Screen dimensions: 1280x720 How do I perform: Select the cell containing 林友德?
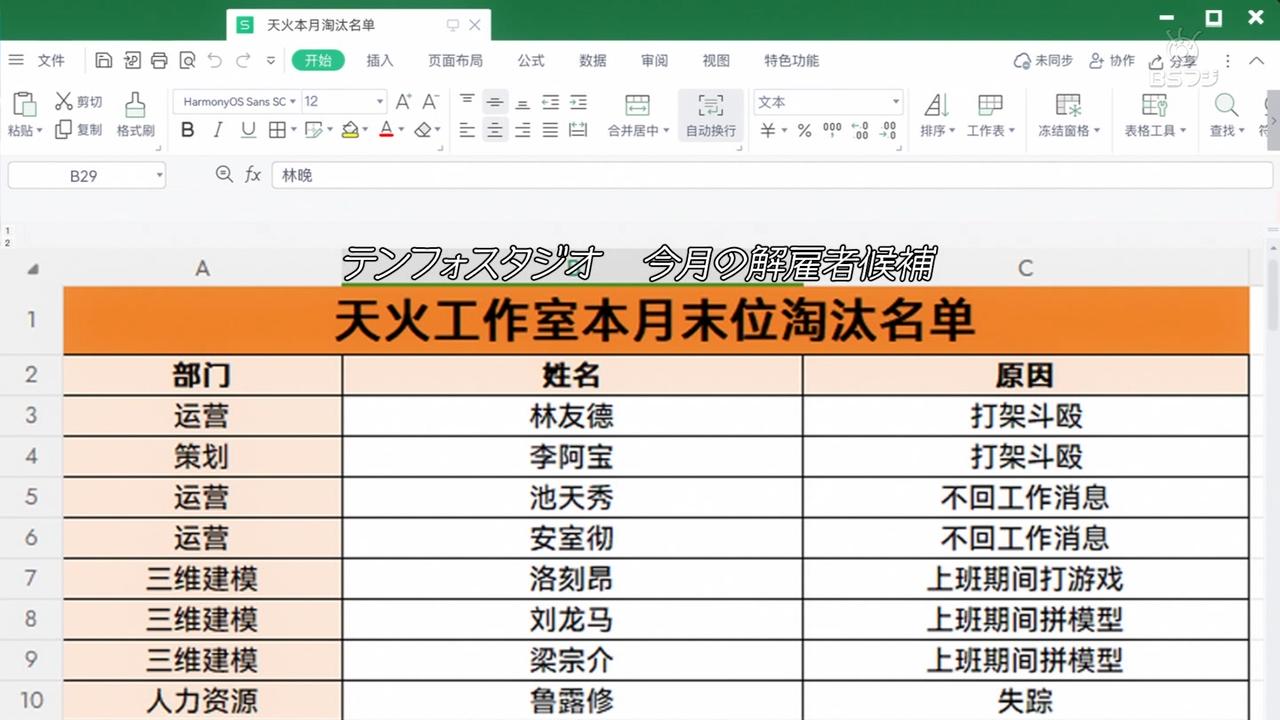click(x=571, y=416)
